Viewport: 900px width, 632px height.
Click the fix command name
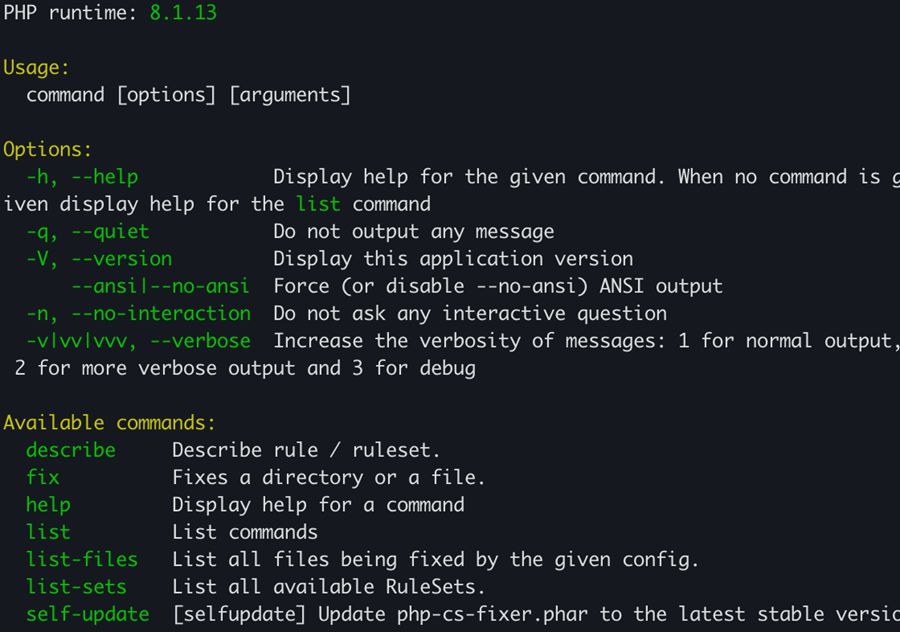click(x=43, y=477)
